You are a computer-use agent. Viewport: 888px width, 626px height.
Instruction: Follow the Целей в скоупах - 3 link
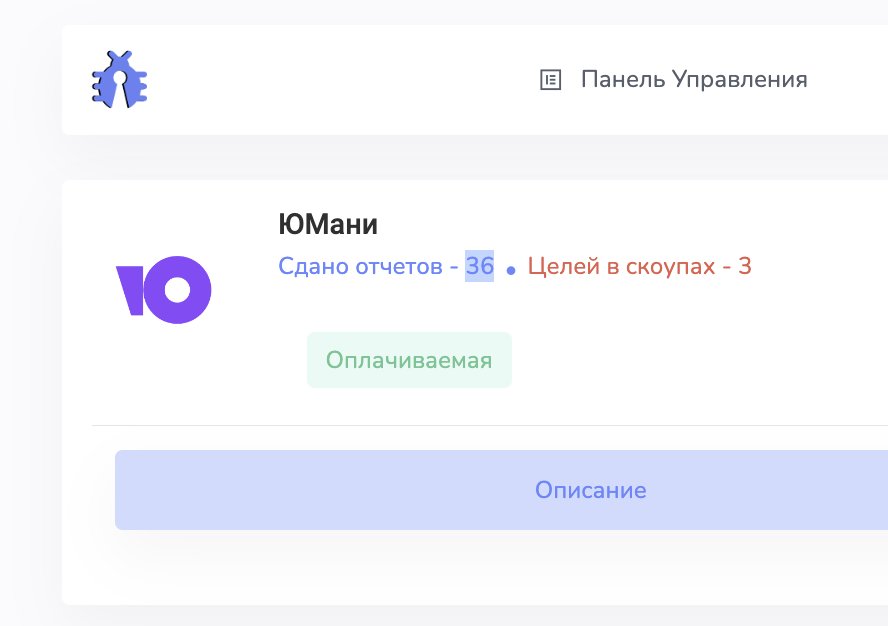point(640,265)
